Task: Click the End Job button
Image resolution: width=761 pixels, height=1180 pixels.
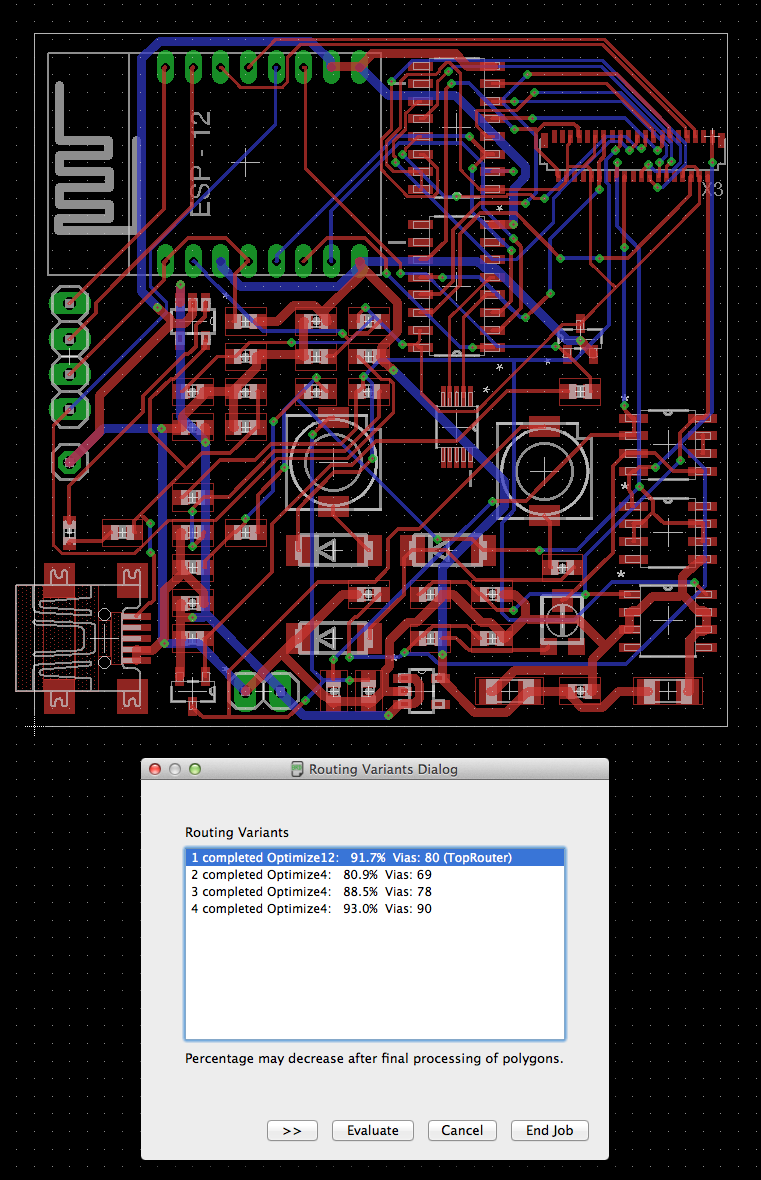Action: [549, 1130]
